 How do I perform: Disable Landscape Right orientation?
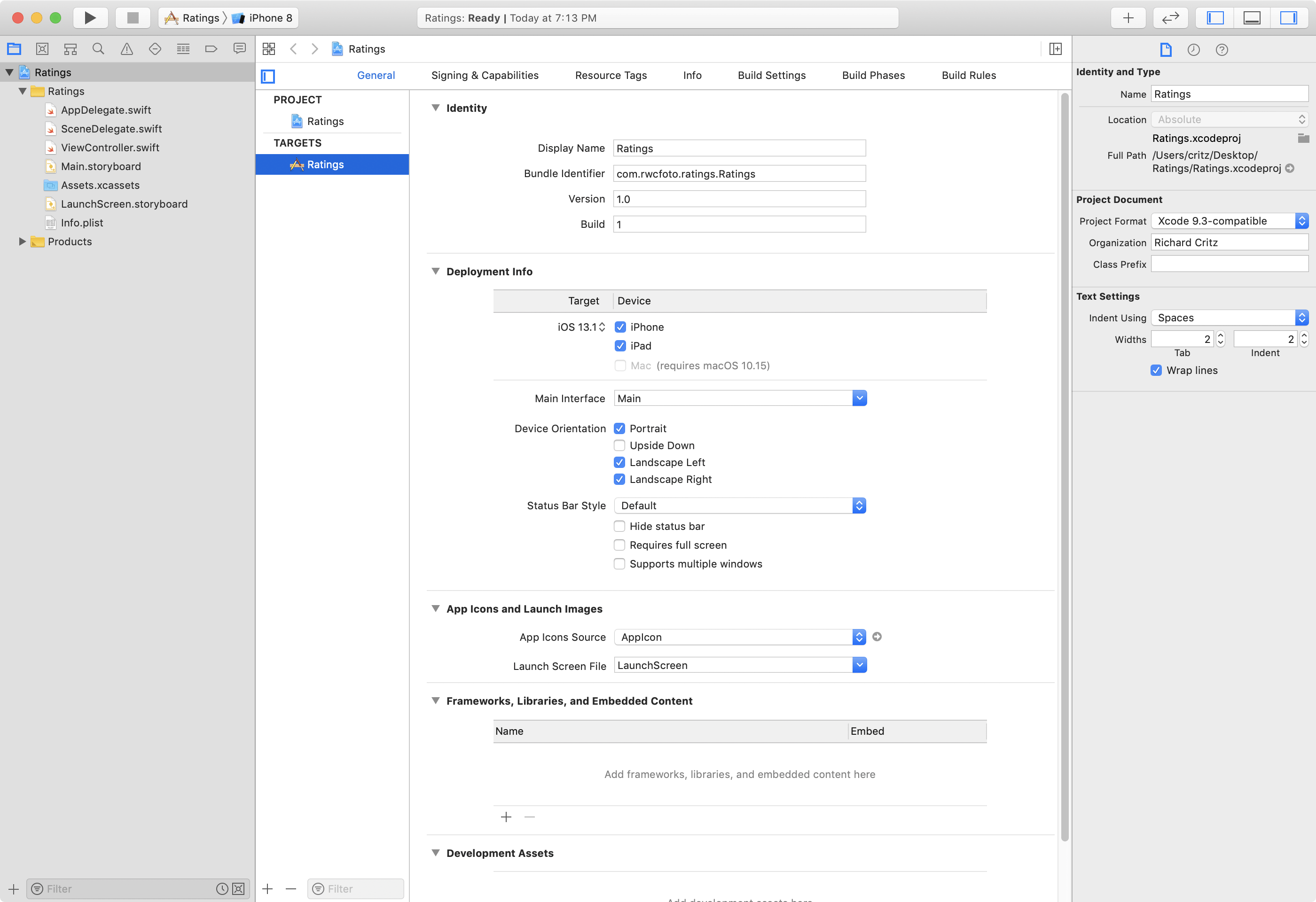619,479
